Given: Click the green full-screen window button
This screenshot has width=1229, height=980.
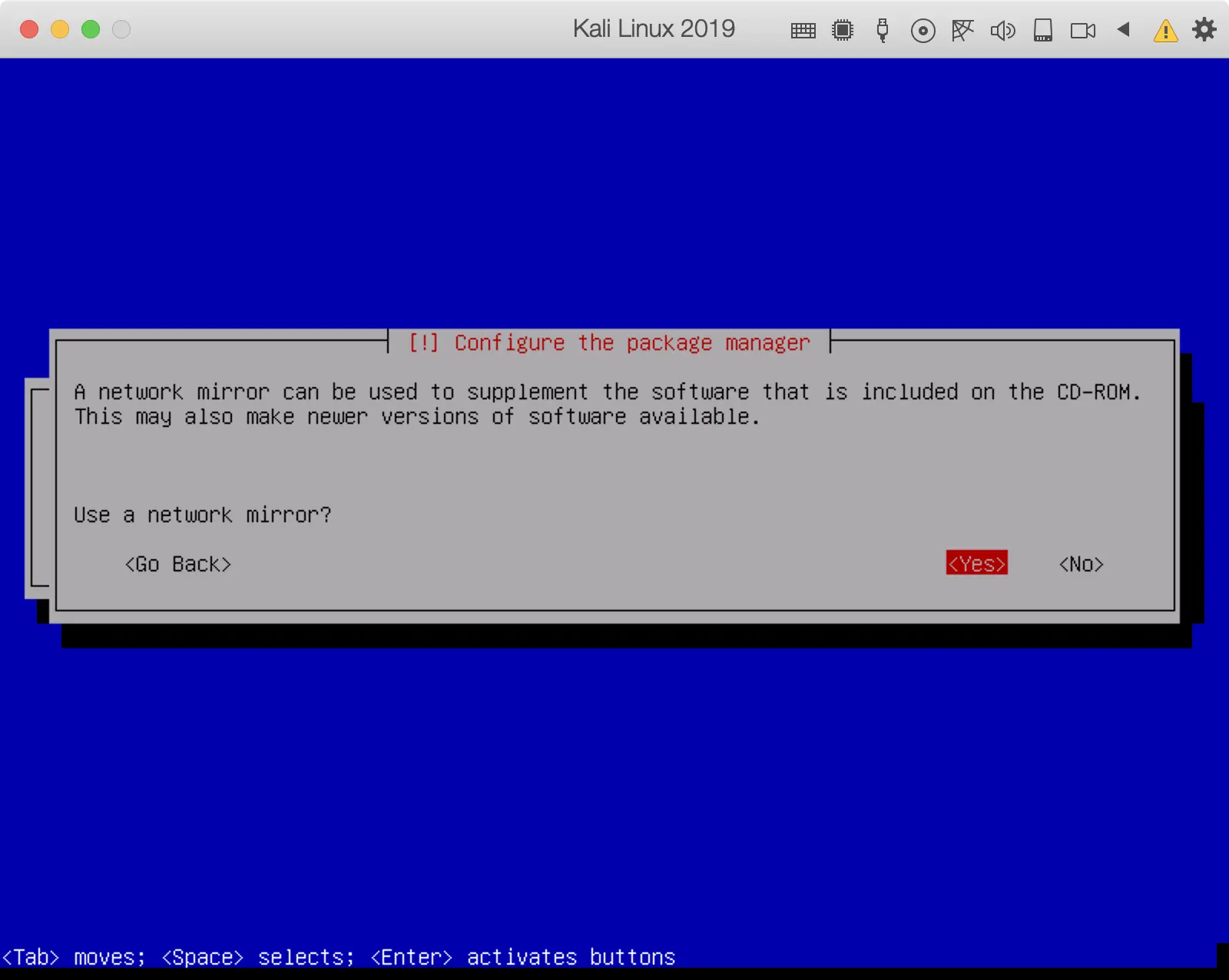Looking at the screenshot, I should click(91, 29).
